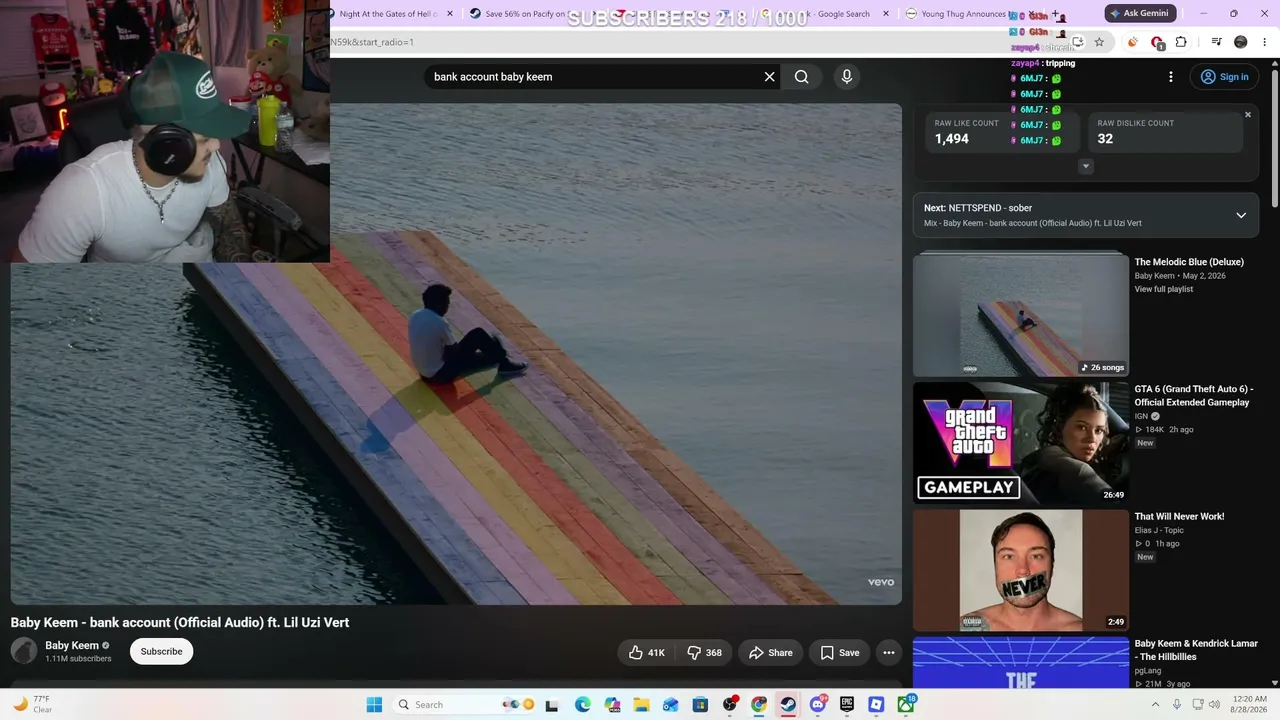Screen dimensions: 1280x720
Task: Click View full playlist link
Action: click(x=1164, y=289)
